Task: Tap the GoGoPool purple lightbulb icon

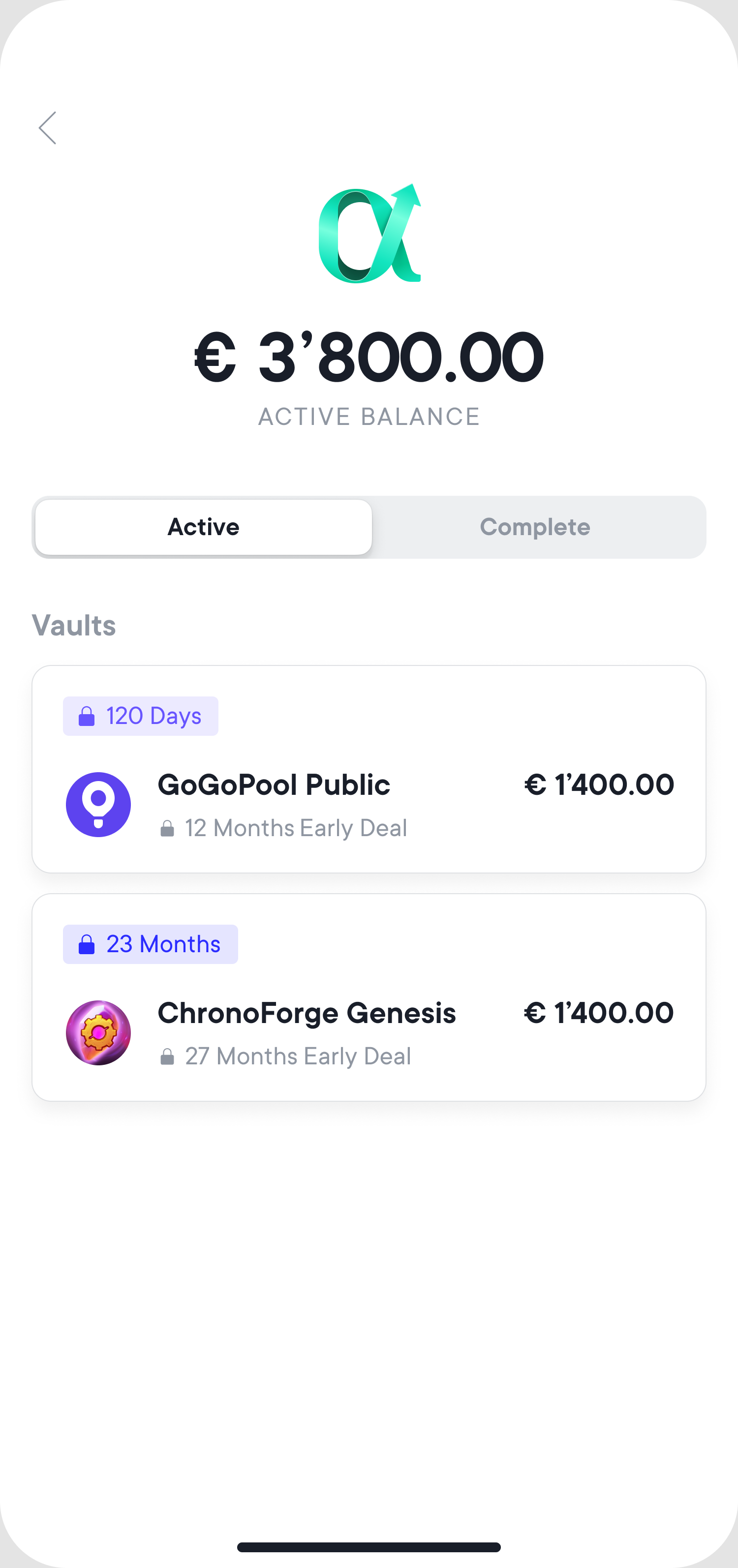Action: coord(98,804)
